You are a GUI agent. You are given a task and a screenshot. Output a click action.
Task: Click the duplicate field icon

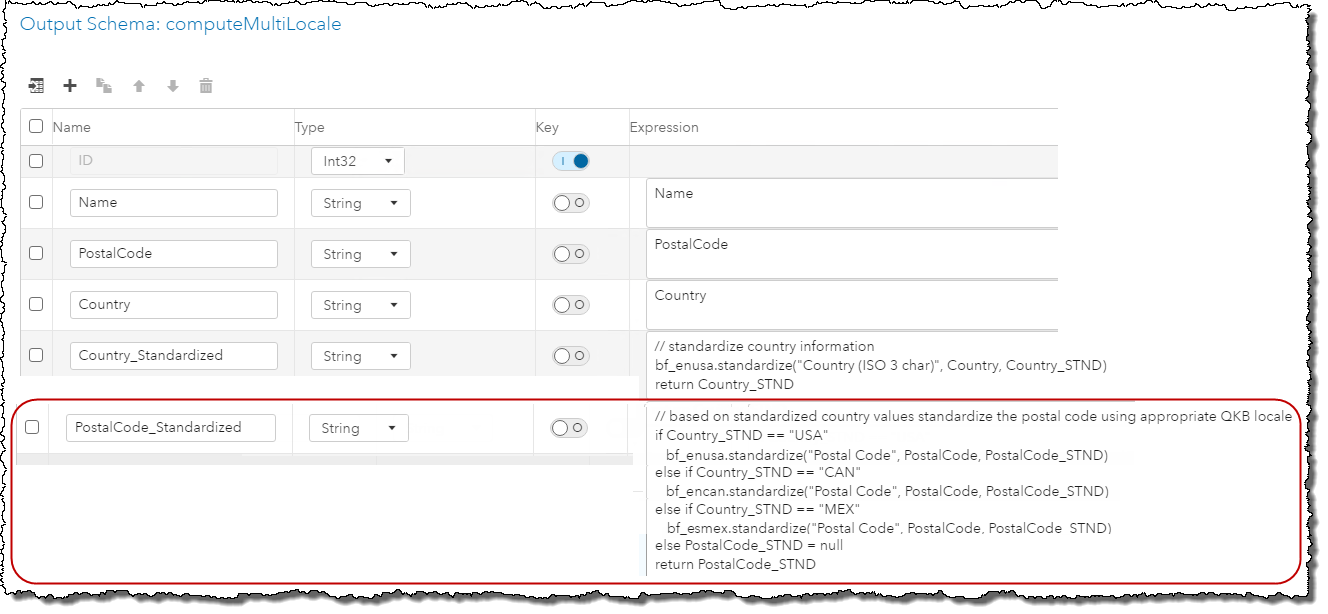104,86
